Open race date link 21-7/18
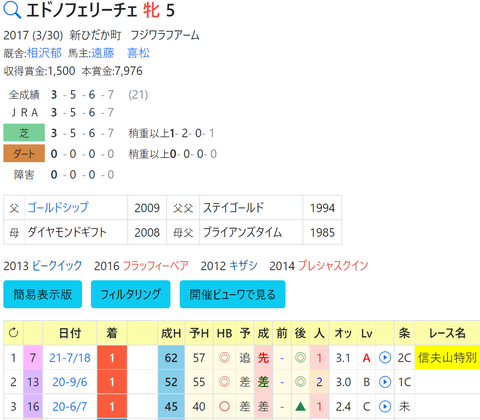The image size is (480, 420). tap(70, 358)
